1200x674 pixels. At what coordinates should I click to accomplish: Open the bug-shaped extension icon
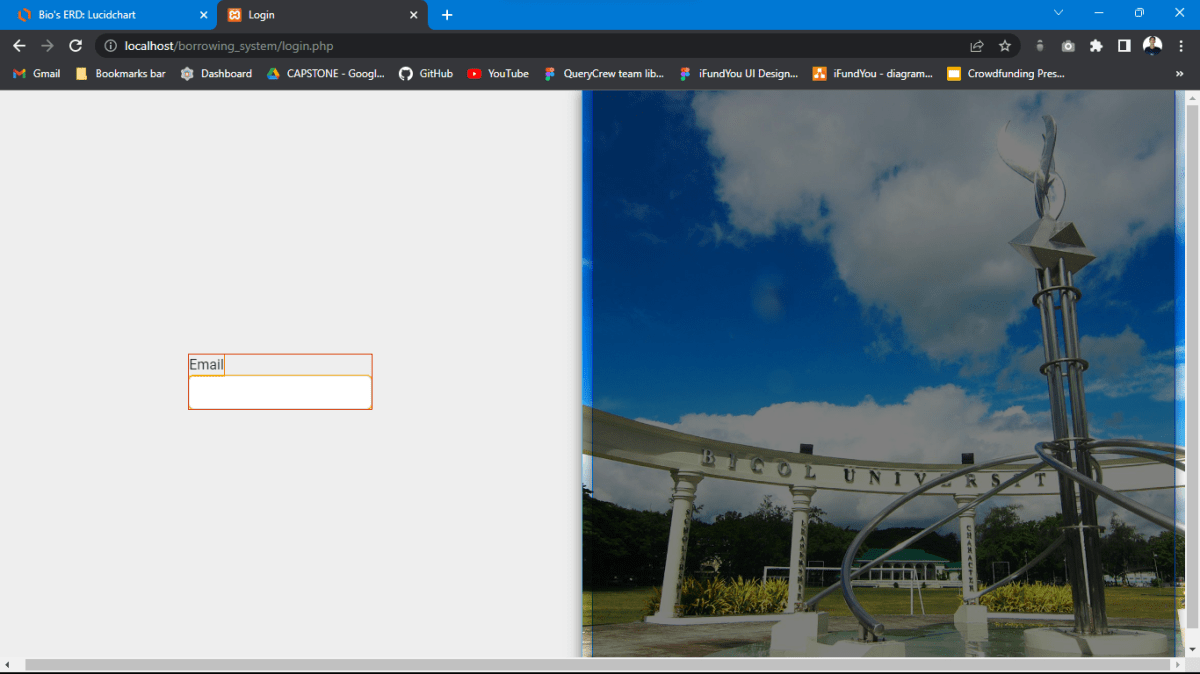(1040, 46)
